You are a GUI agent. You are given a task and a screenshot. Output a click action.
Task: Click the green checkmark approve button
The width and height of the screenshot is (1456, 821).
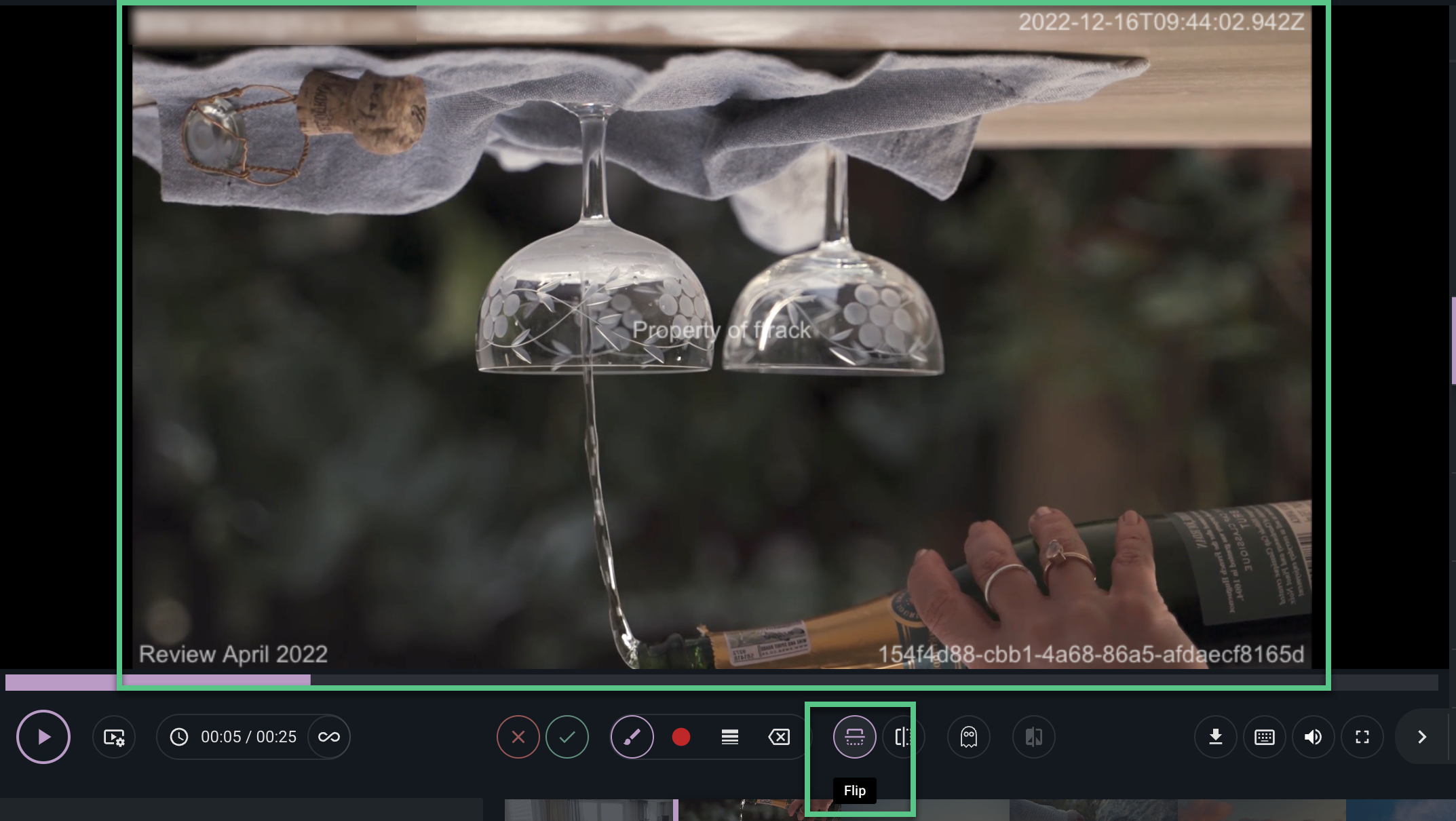[x=567, y=737]
